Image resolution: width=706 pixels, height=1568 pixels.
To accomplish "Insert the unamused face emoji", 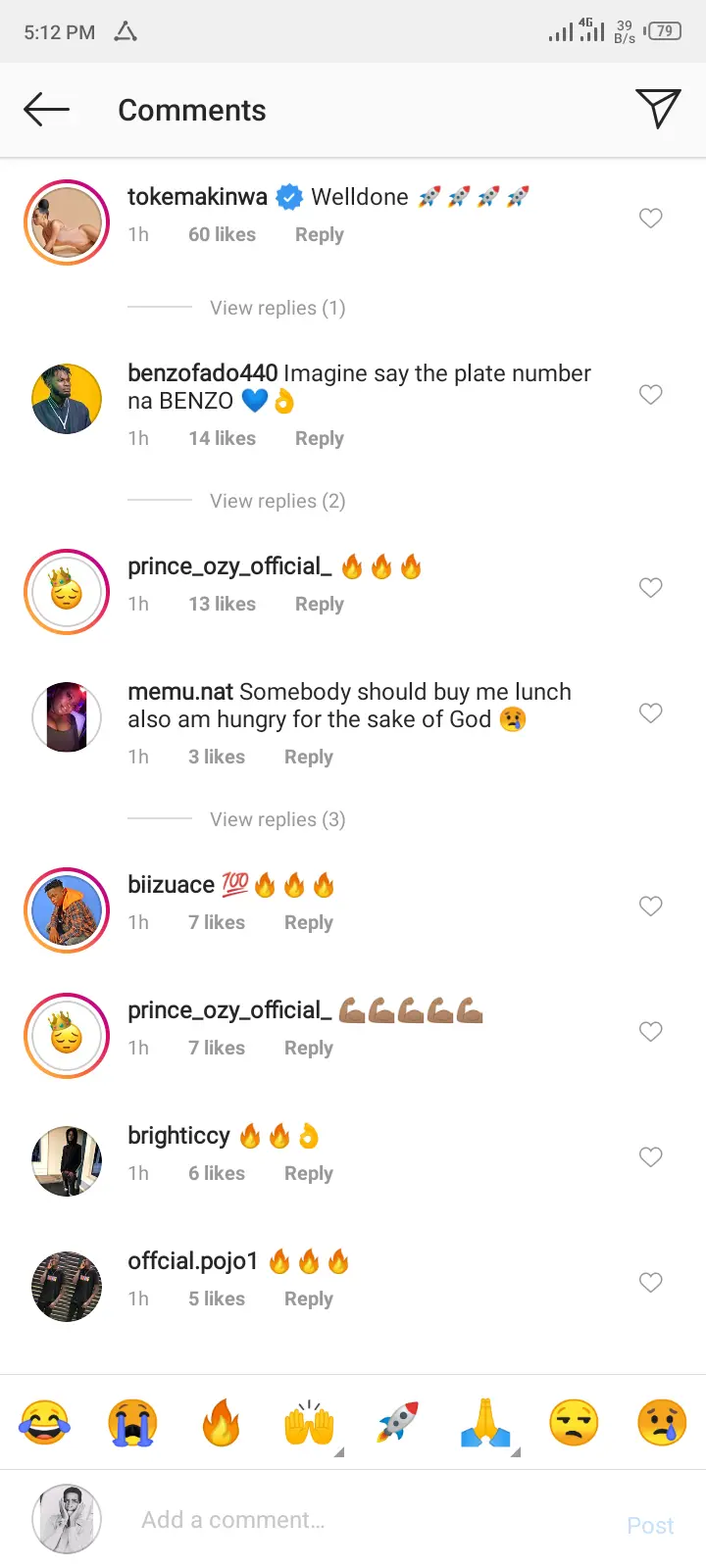I will click(574, 1423).
